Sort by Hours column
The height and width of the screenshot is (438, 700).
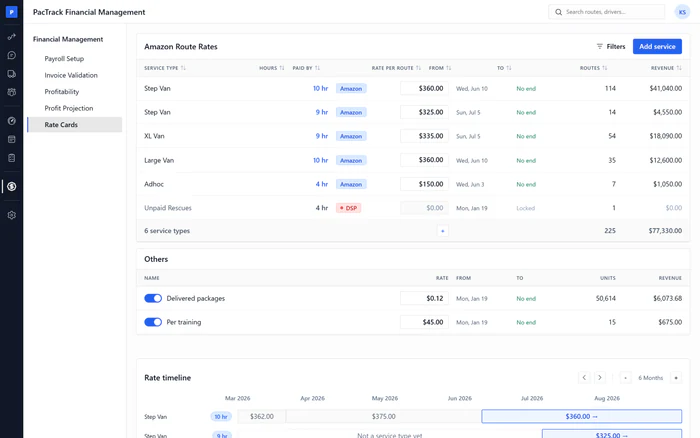tap(271, 68)
